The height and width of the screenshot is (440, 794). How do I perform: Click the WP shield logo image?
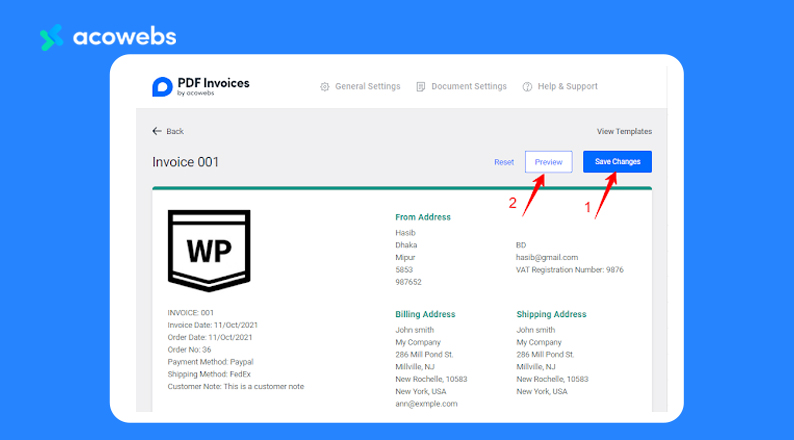(209, 251)
